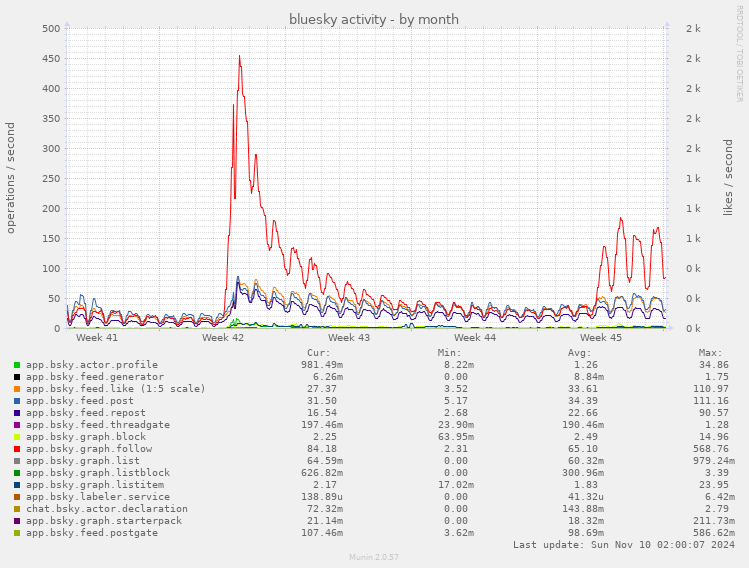749x568 pixels.
Task: Click the gray app.bsky.graph.list legend swatch
Action: (17, 461)
